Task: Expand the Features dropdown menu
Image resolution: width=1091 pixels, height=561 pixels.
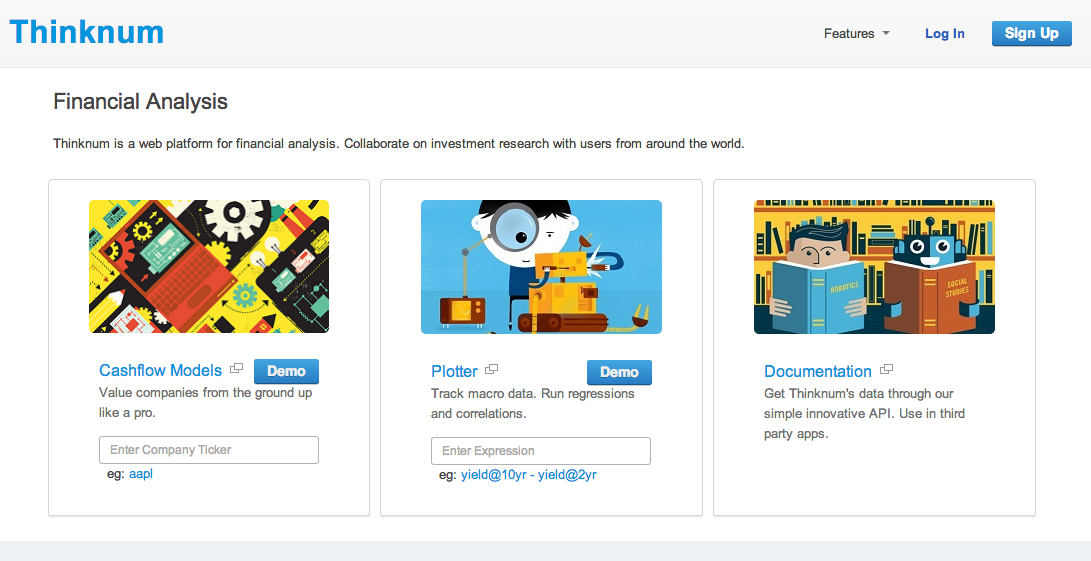Action: coord(849,33)
